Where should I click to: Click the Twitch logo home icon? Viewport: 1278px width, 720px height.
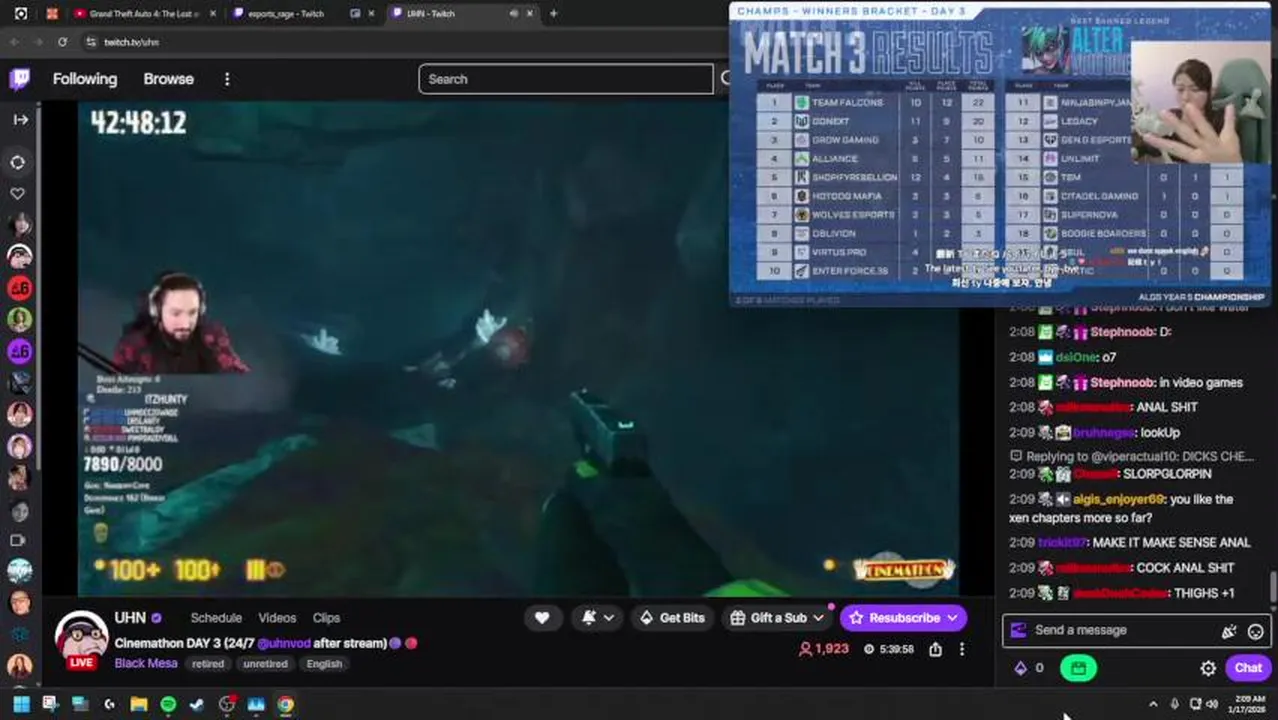coord(19,79)
